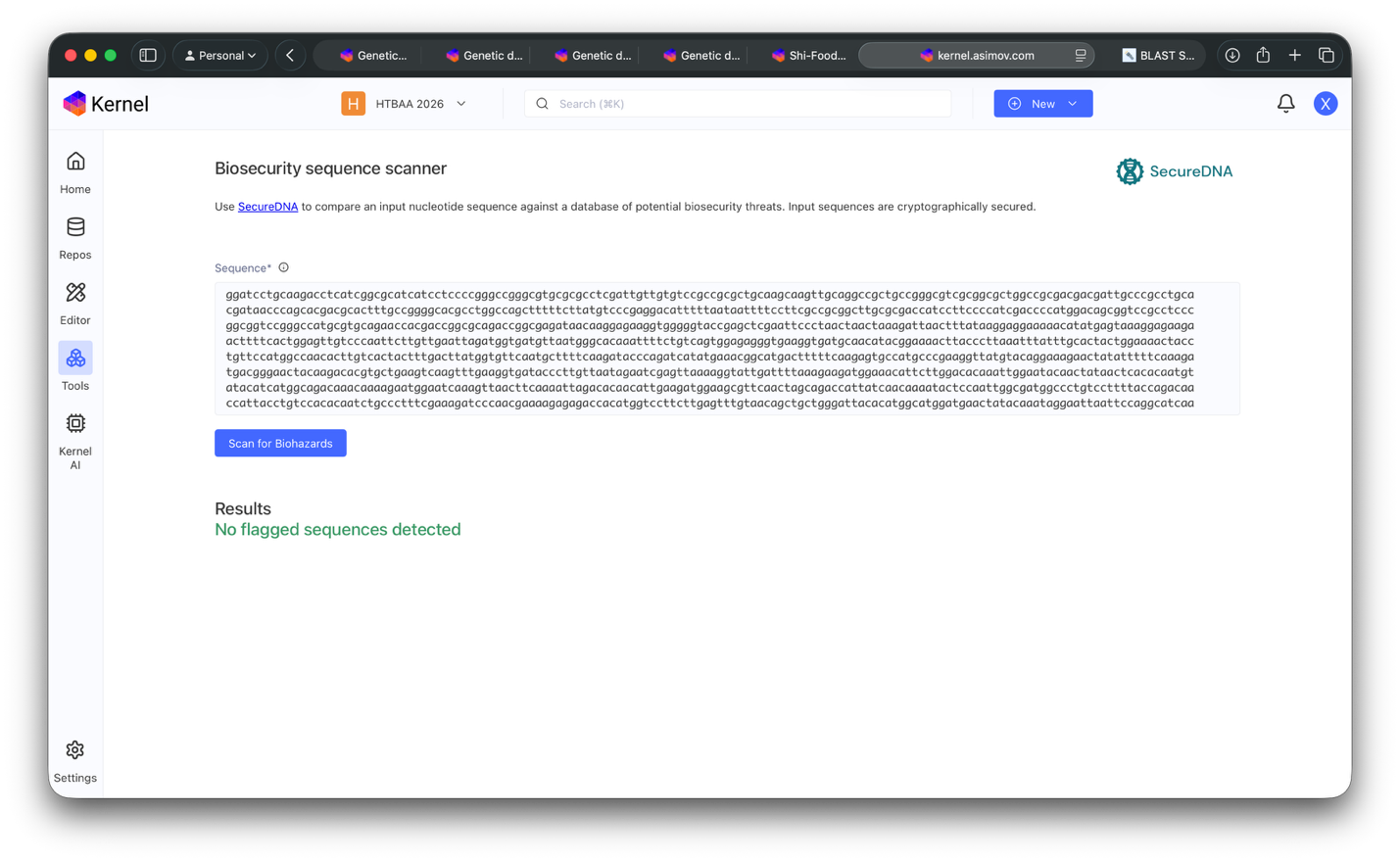The image size is (1400, 862).
Task: Open Safari downloads icon
Action: click(1232, 56)
